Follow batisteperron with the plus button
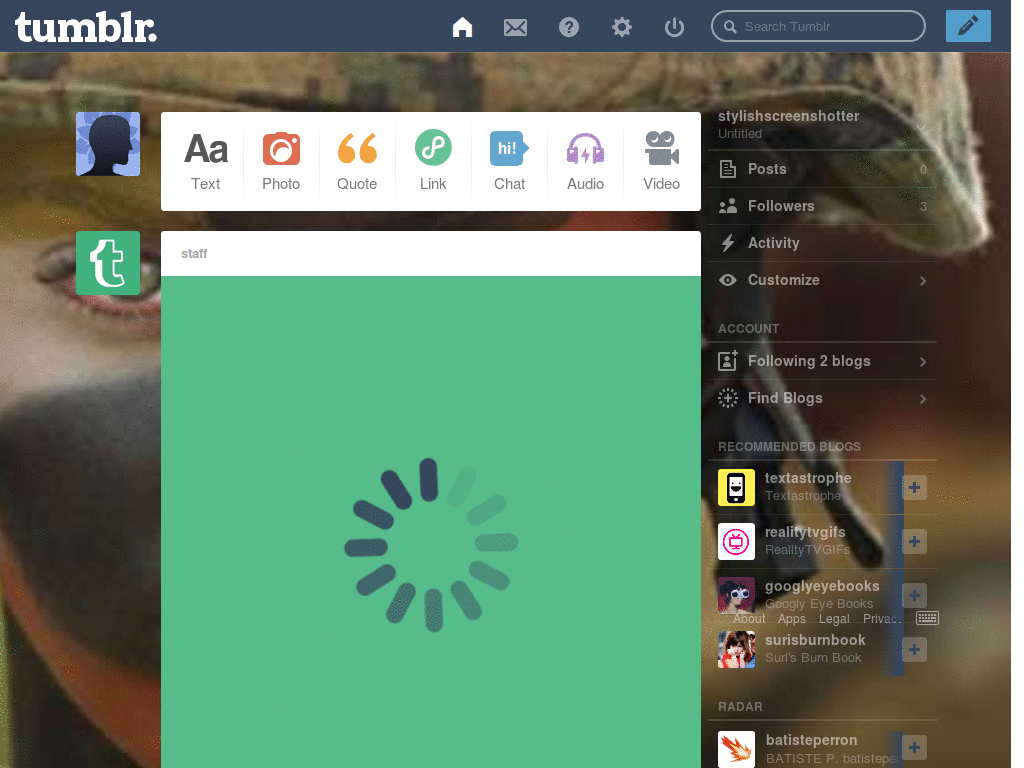Viewport: 1024px width, 768px height. tap(914, 748)
